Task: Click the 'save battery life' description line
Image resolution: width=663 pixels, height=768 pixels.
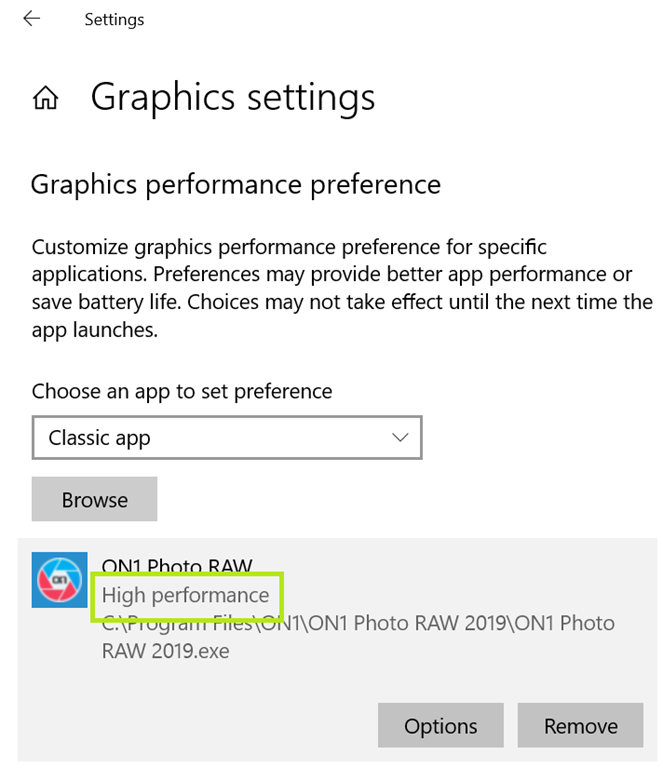Action: pos(341,302)
